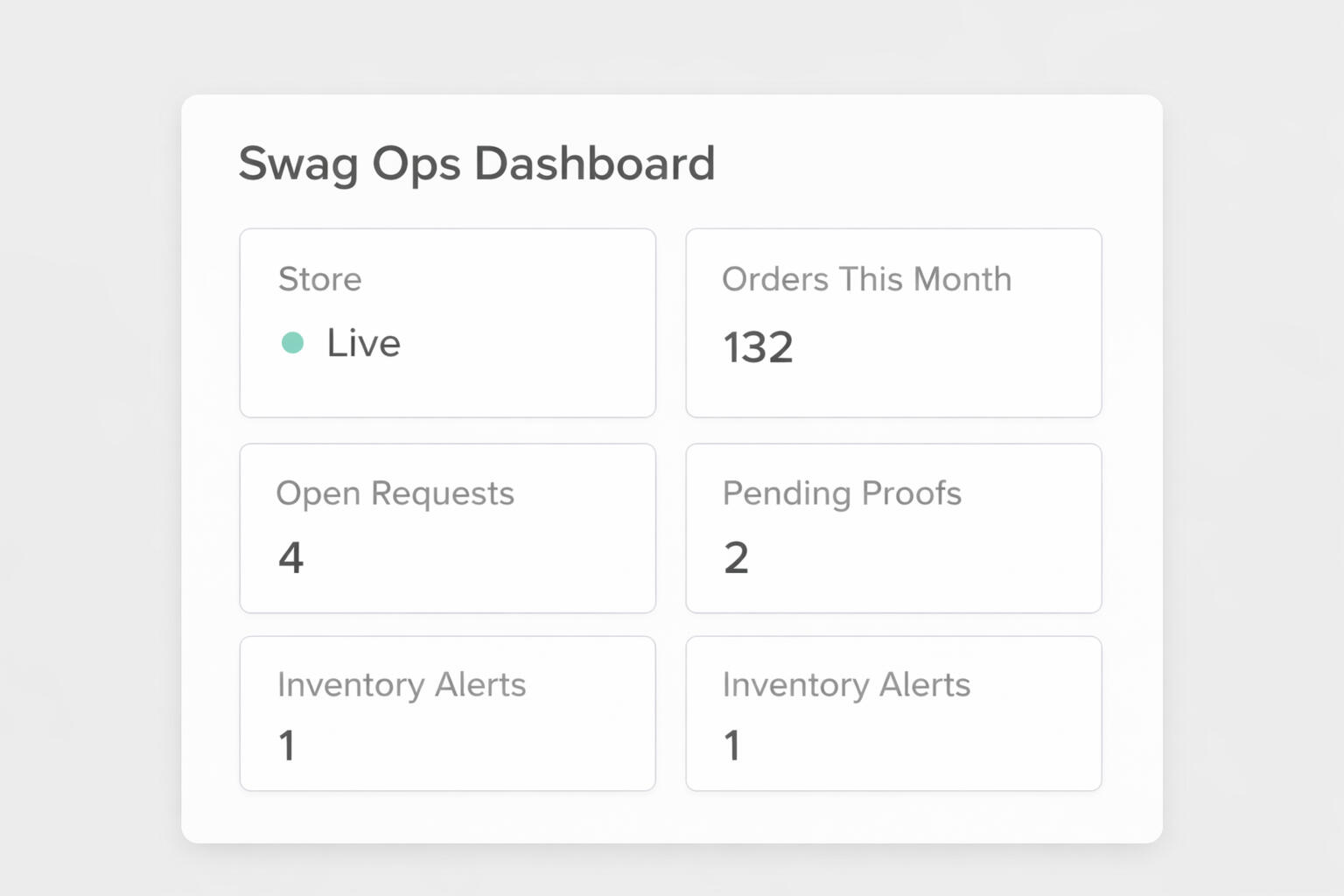The image size is (1344, 896).
Task: Select the right "Inventory Alerts" label
Action: pyautogui.click(x=846, y=685)
